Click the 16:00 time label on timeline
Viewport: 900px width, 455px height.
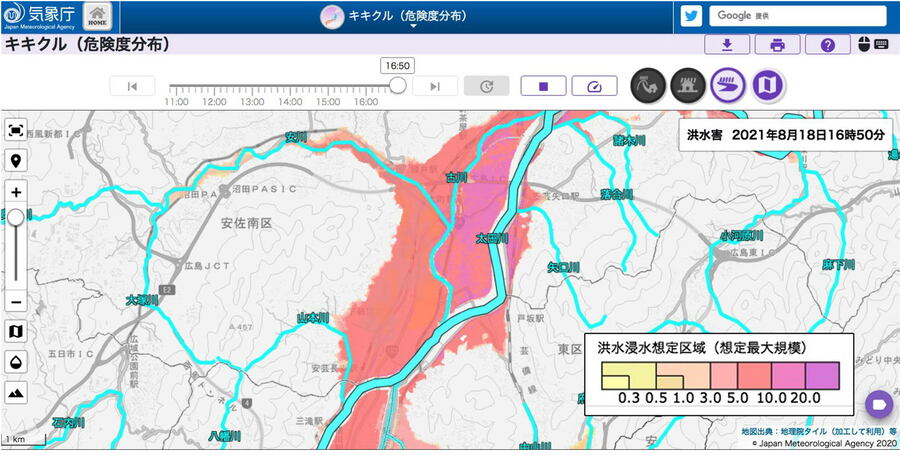(365, 102)
